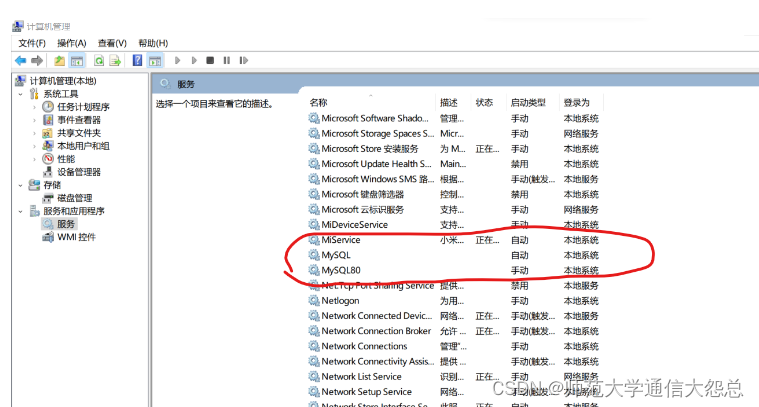The height and width of the screenshot is (407, 759).
Task: Collapse the 系统工具 tree node
Action: pos(20,94)
